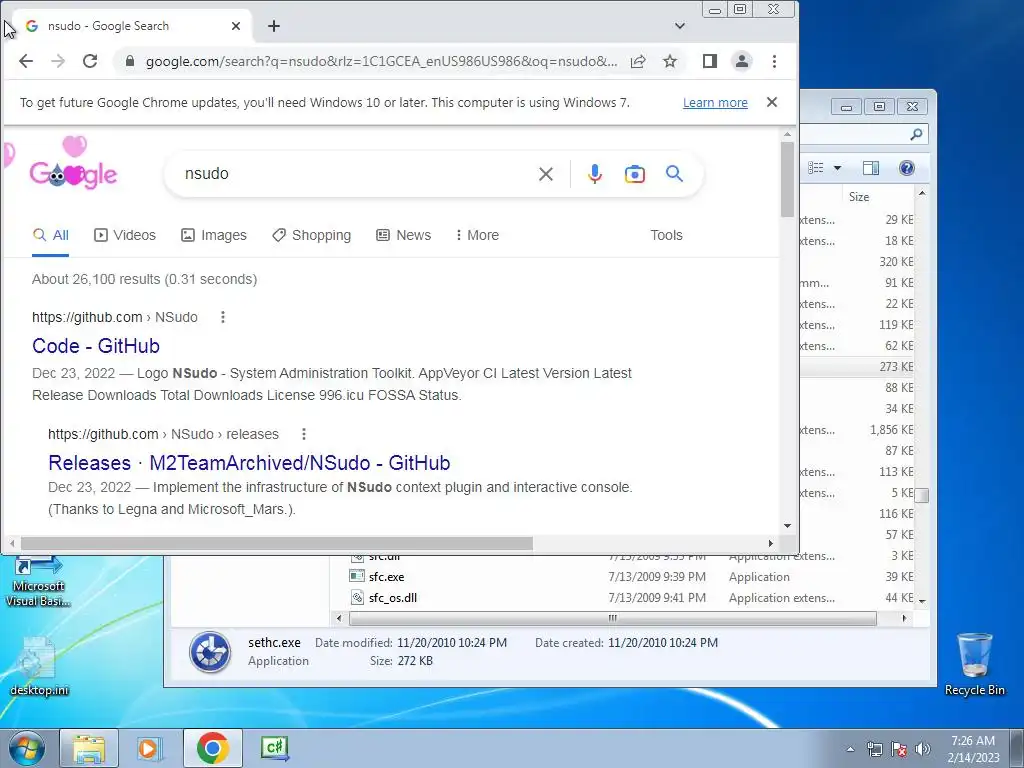The height and width of the screenshot is (768, 1024).
Task: Open the Action Center flag icon
Action: 899,749
